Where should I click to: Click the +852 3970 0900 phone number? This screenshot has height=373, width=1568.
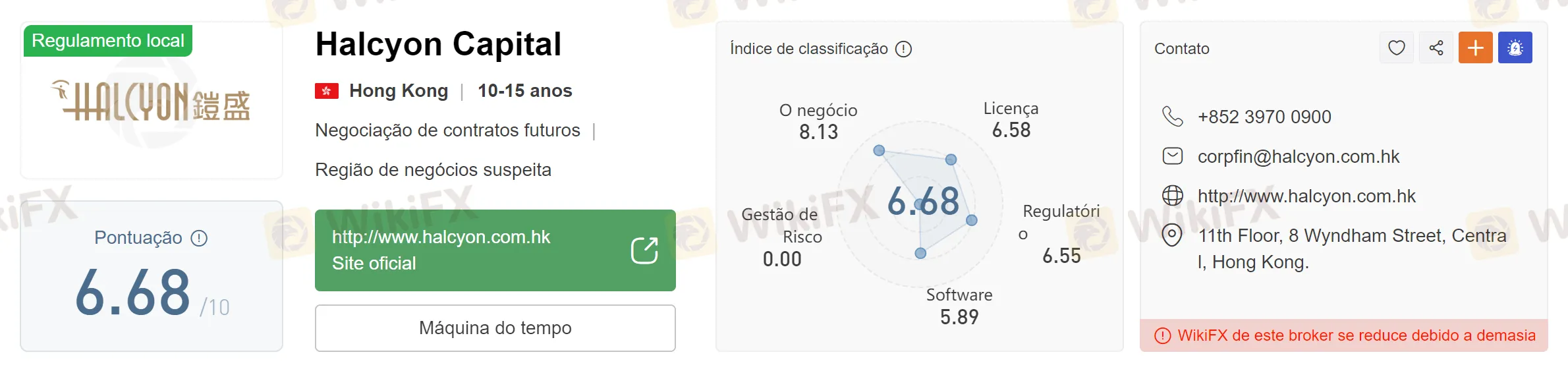click(x=1264, y=117)
